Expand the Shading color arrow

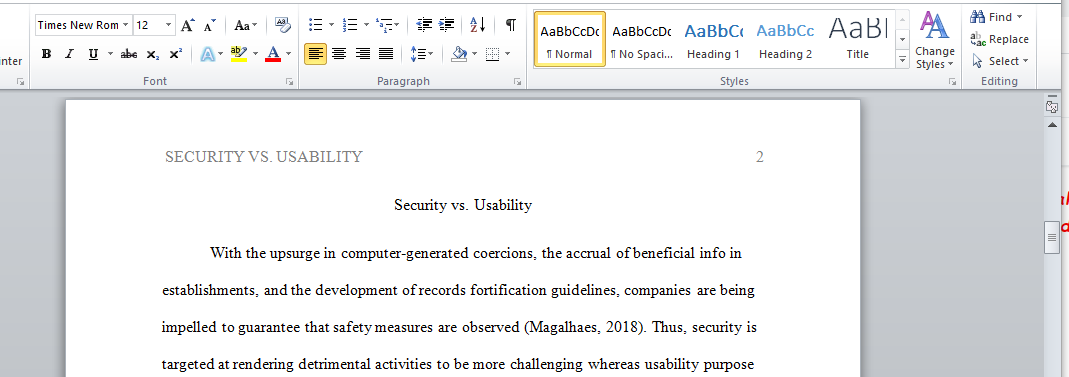coord(475,54)
